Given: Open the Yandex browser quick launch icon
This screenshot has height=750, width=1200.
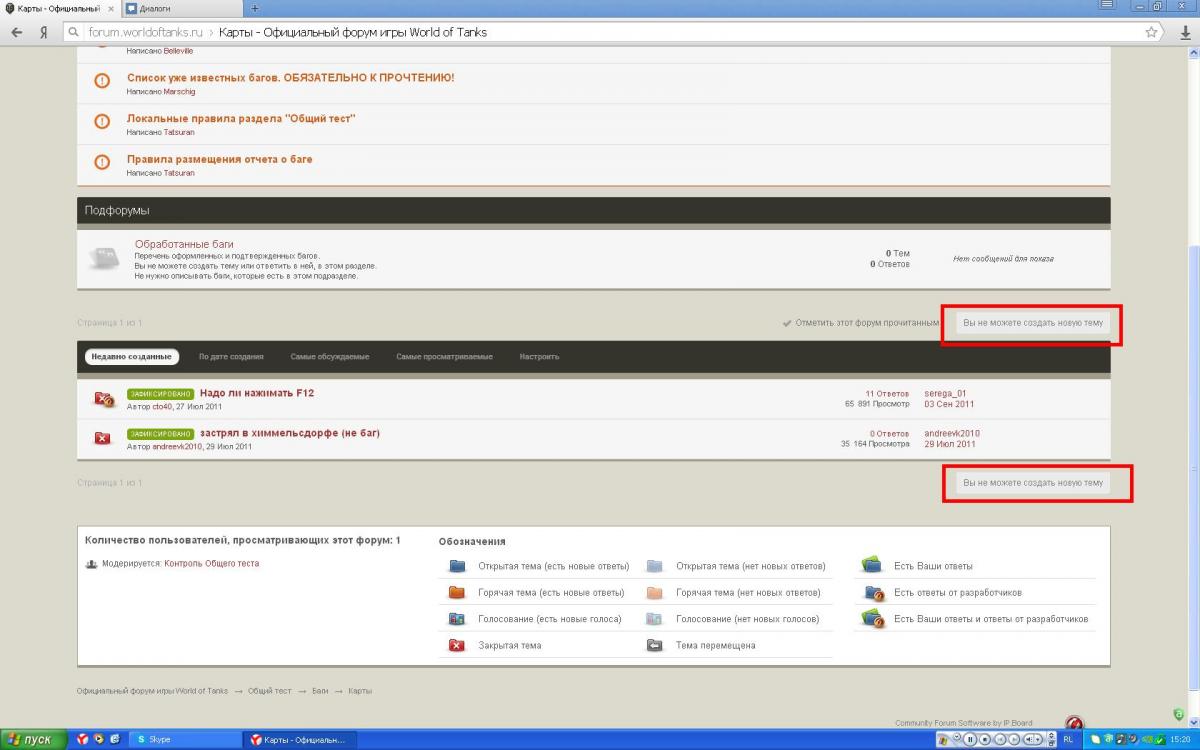Looking at the screenshot, I should tap(83, 740).
